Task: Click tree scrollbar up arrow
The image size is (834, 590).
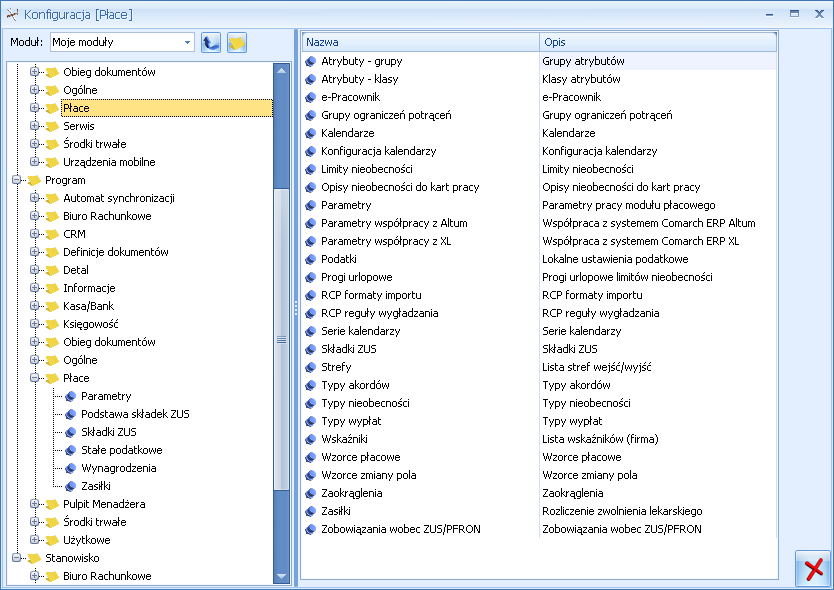Action: (x=281, y=71)
